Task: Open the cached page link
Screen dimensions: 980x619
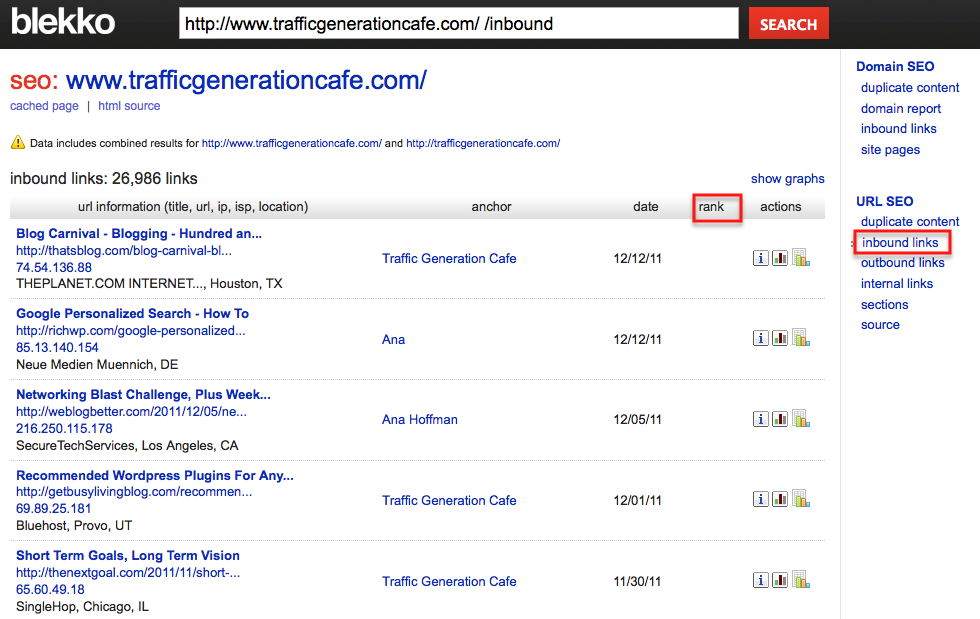Action: pyautogui.click(x=44, y=106)
